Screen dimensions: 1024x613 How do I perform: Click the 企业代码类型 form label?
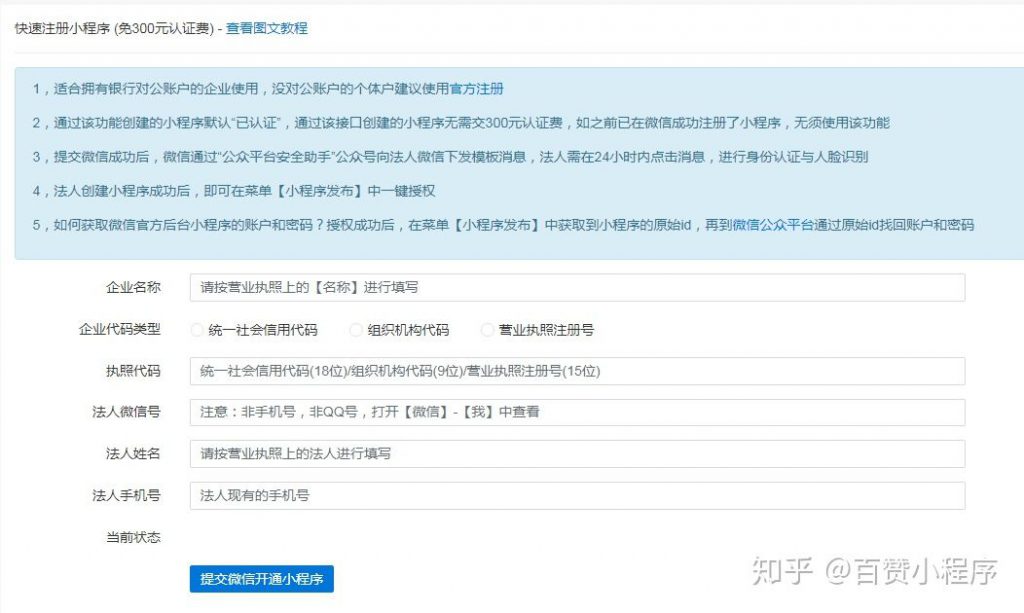point(119,329)
